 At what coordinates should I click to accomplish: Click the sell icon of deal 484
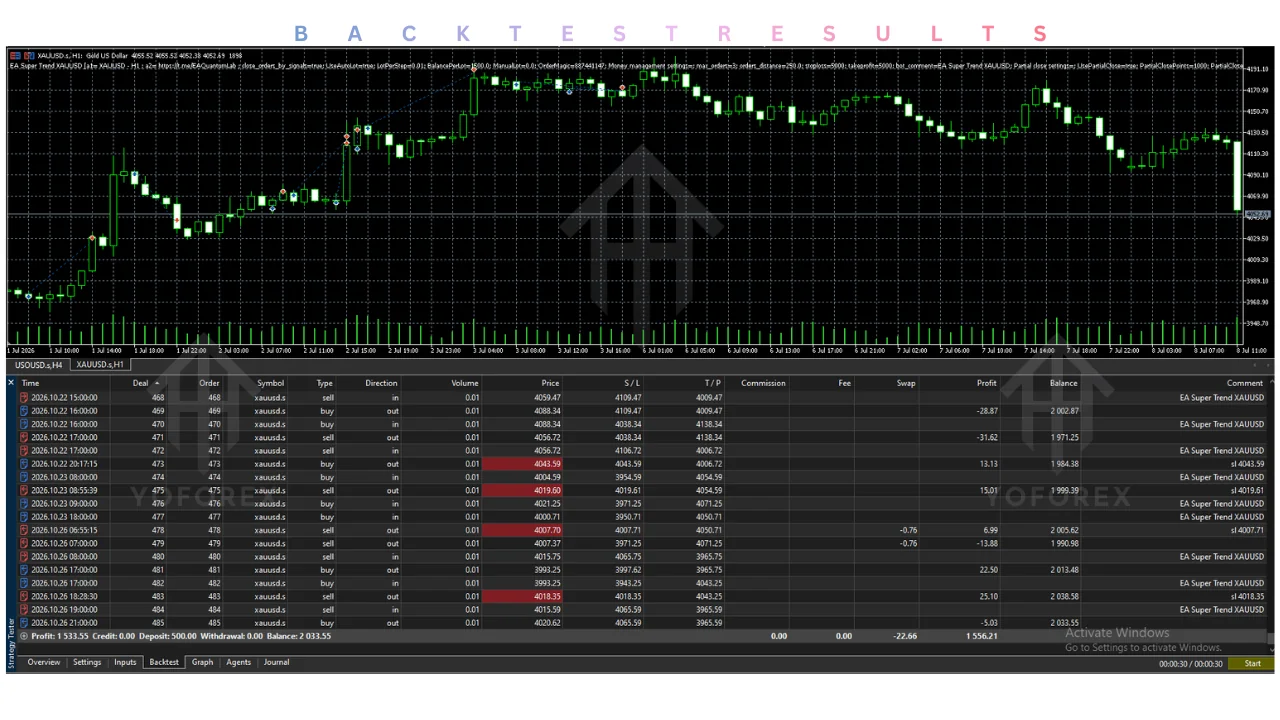[24, 610]
